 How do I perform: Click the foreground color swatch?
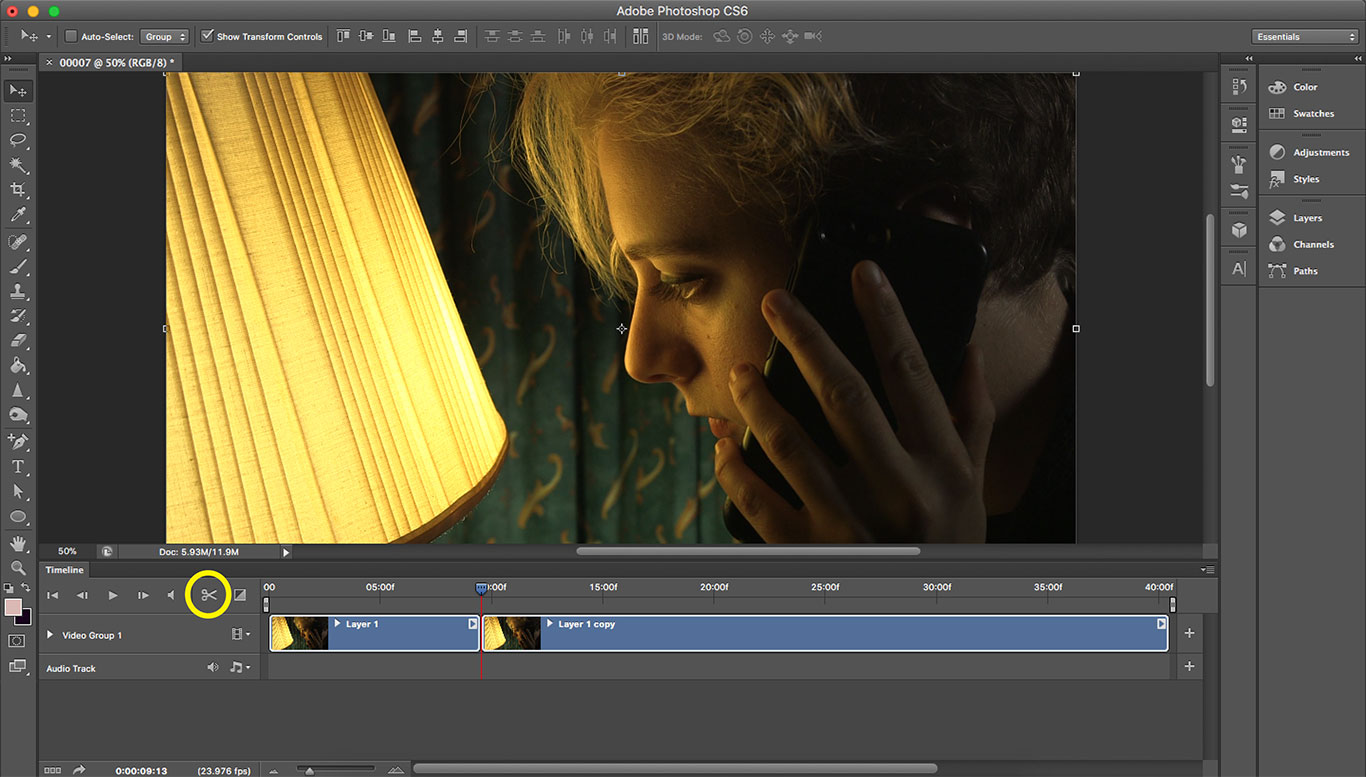pos(12,607)
